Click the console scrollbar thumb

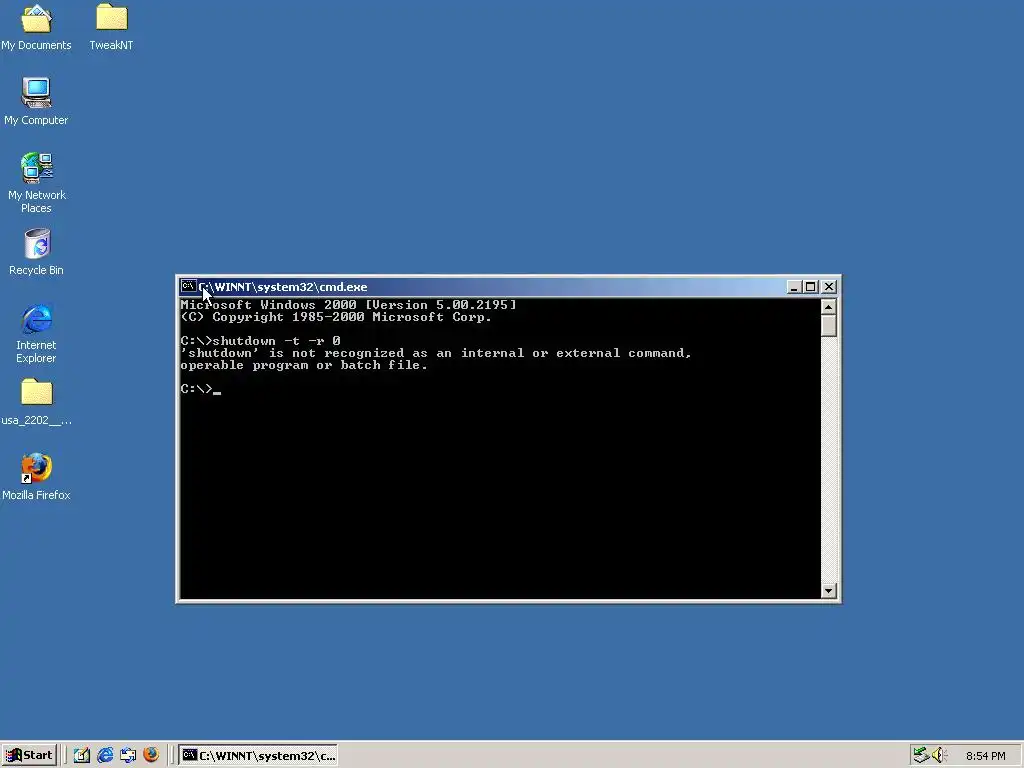click(x=828, y=326)
